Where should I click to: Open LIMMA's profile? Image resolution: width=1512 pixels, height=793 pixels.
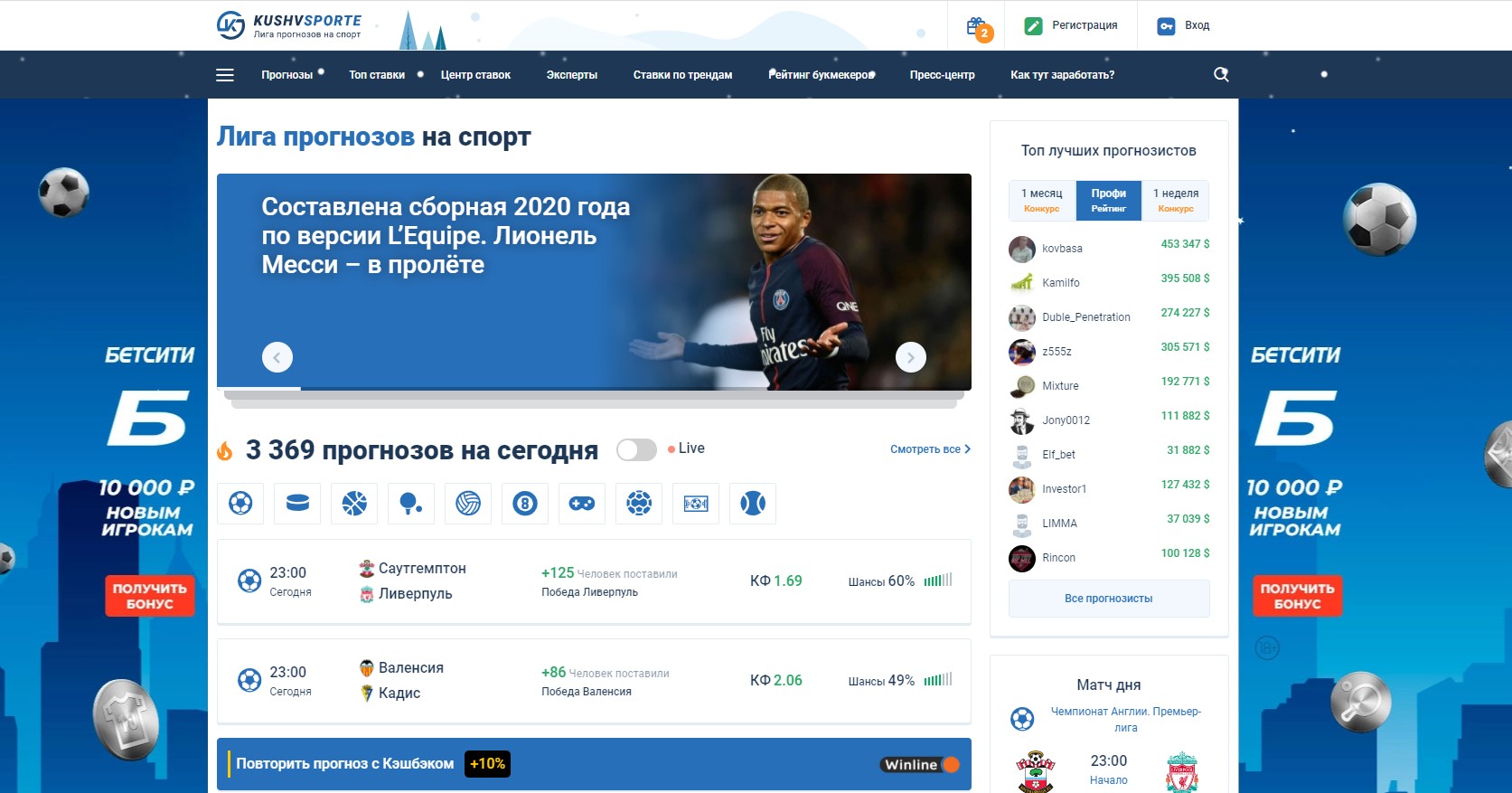(x=1059, y=524)
